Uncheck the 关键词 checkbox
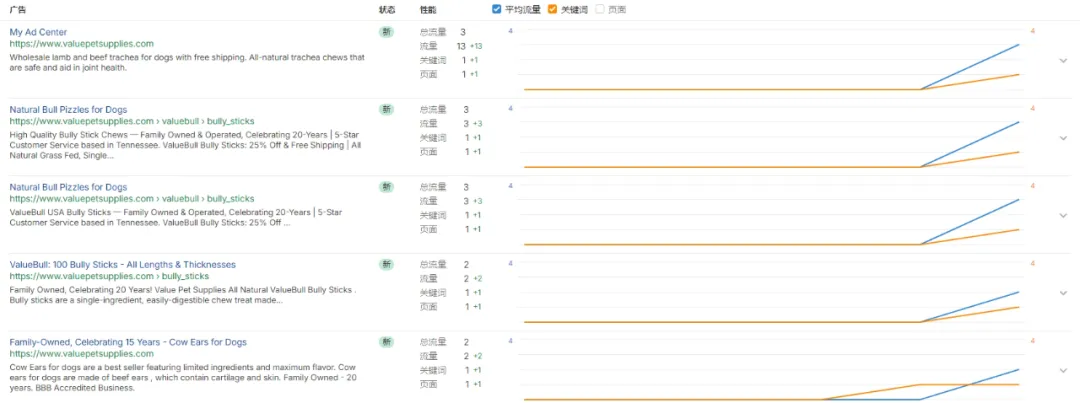This screenshot has width=1080, height=403. (552, 10)
